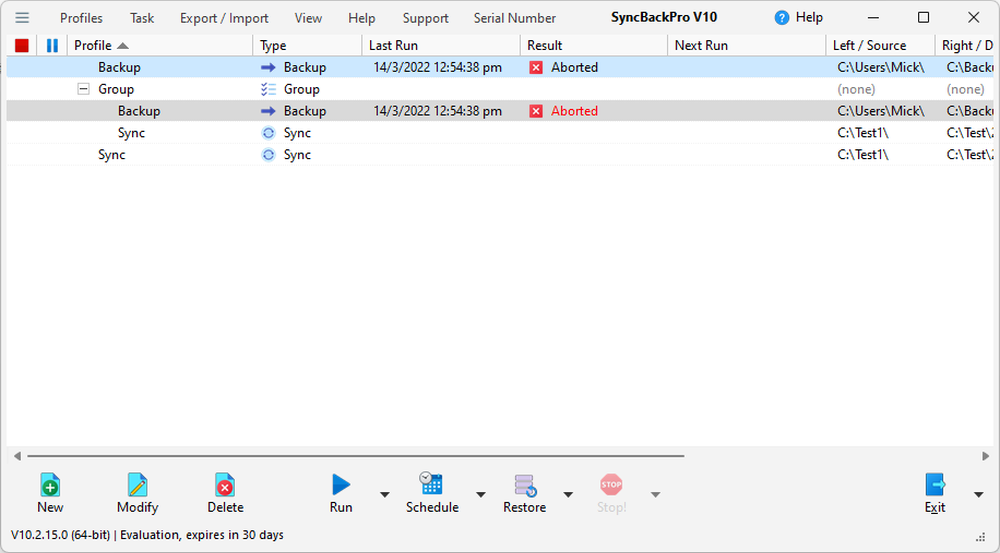Click the Restore database icon

point(525,485)
